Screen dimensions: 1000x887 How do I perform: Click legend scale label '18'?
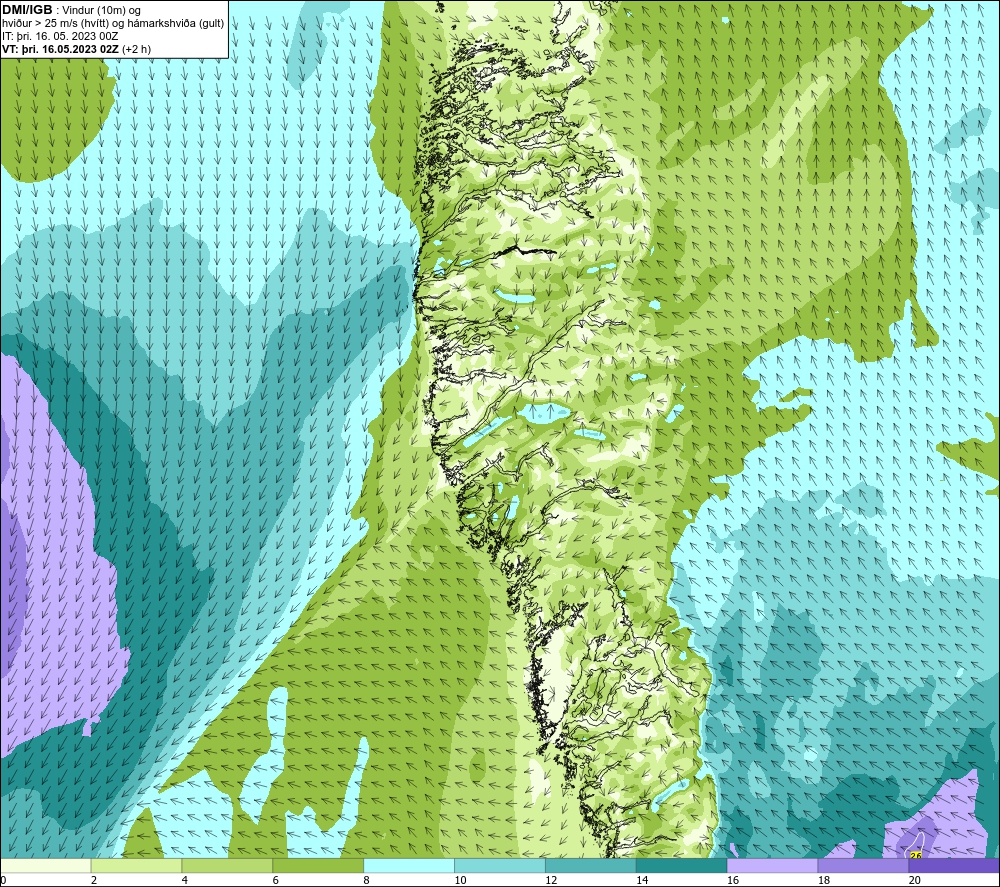click(x=823, y=880)
